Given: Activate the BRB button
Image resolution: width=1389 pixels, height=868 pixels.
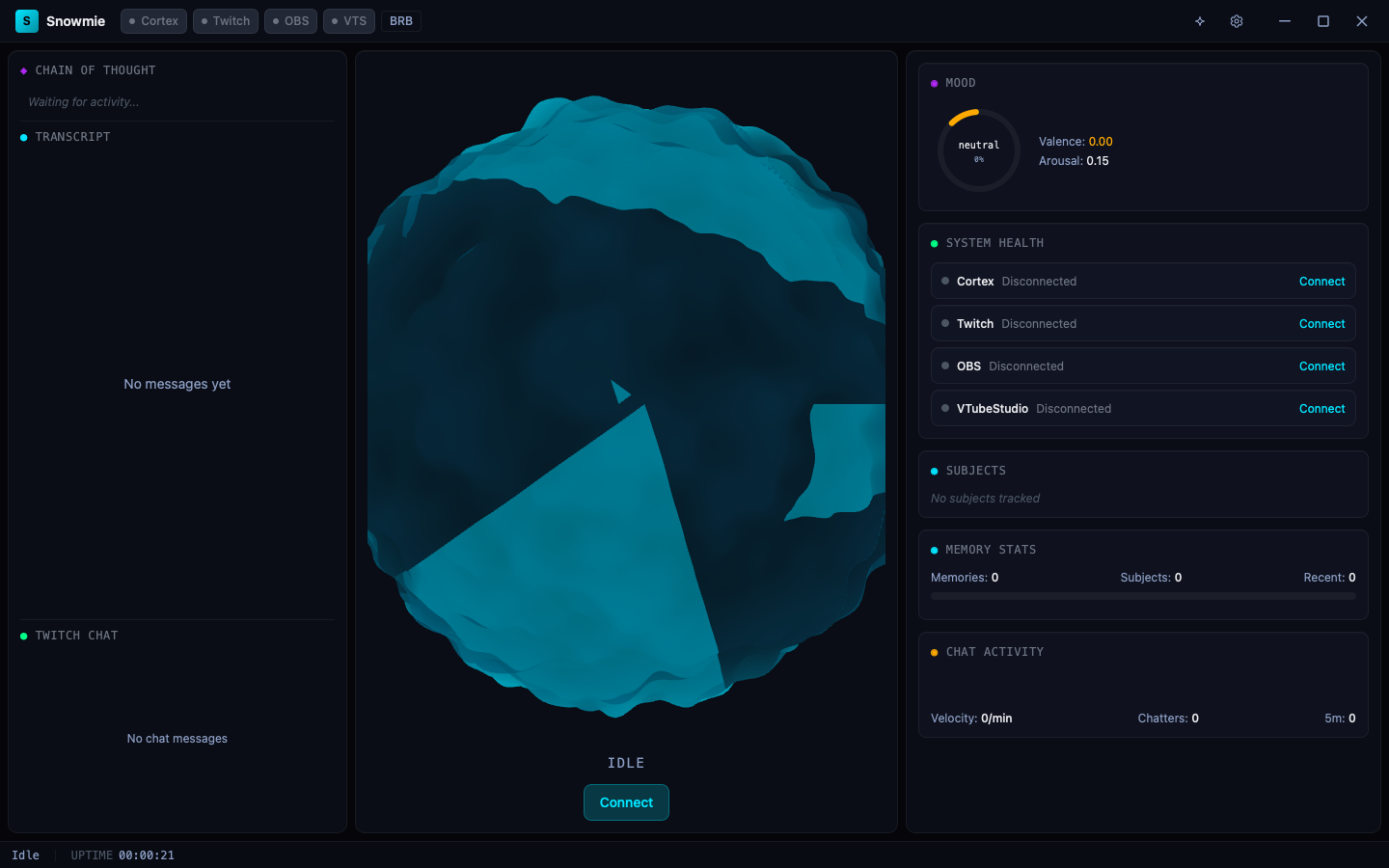Looking at the screenshot, I should pyautogui.click(x=401, y=21).
